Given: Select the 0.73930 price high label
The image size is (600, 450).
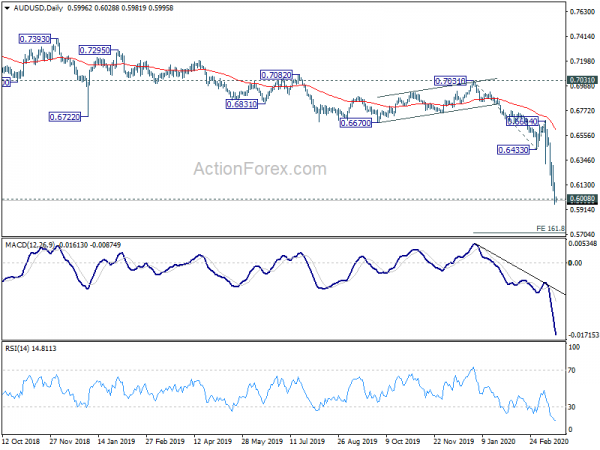Looking at the screenshot, I should (x=34, y=38).
